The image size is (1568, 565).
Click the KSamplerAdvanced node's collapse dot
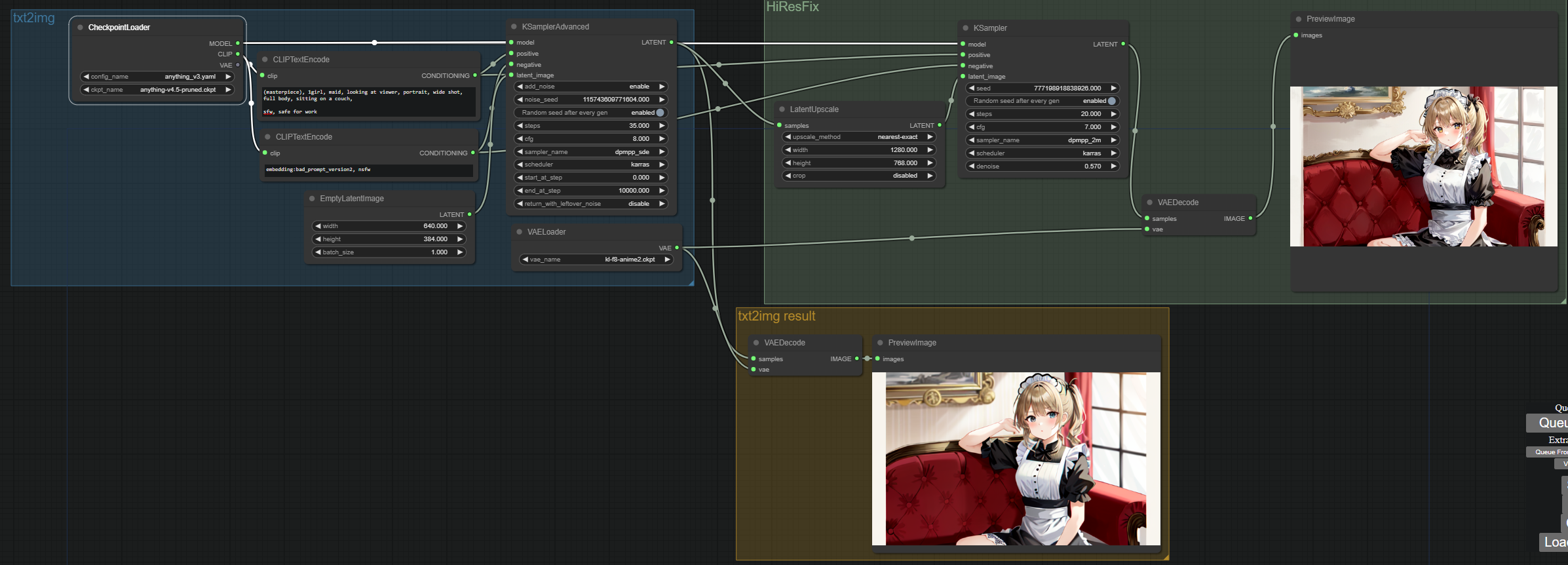[514, 27]
